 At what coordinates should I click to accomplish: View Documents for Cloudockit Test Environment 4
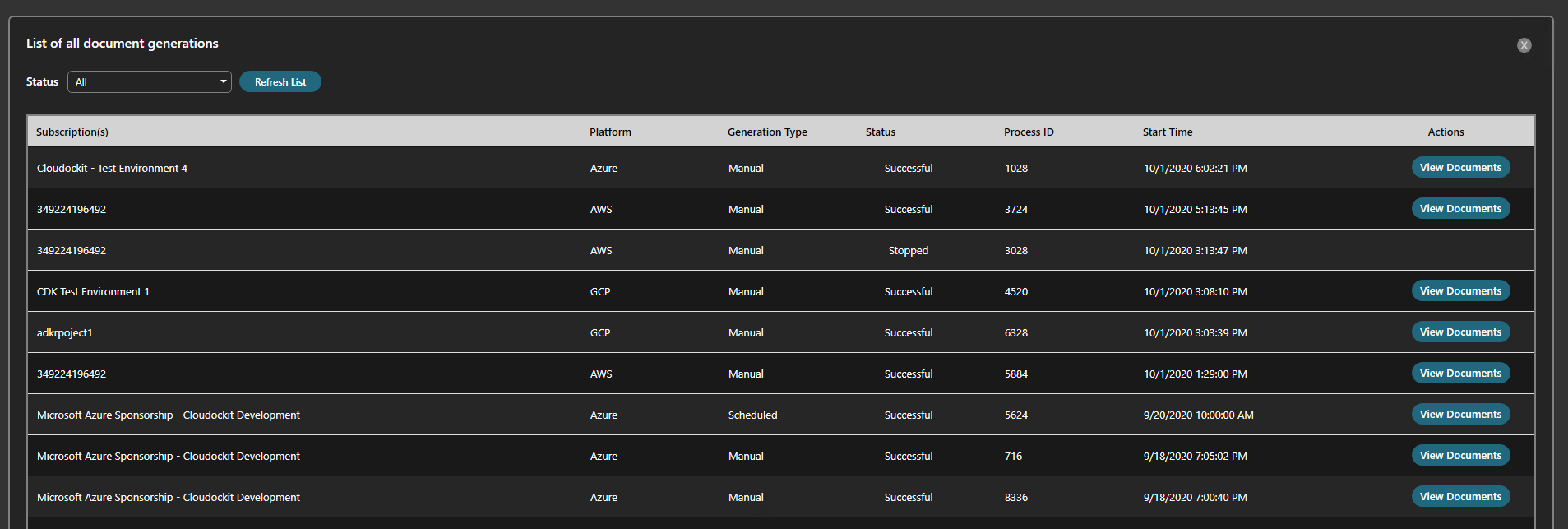(x=1460, y=167)
